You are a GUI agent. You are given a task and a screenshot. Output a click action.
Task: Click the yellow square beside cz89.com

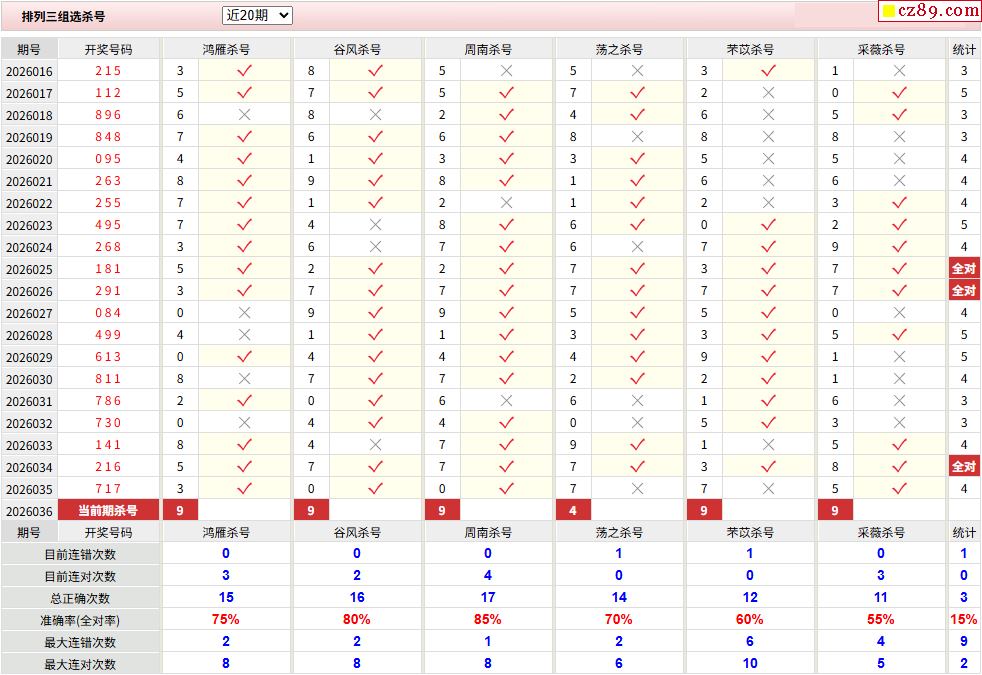[887, 12]
